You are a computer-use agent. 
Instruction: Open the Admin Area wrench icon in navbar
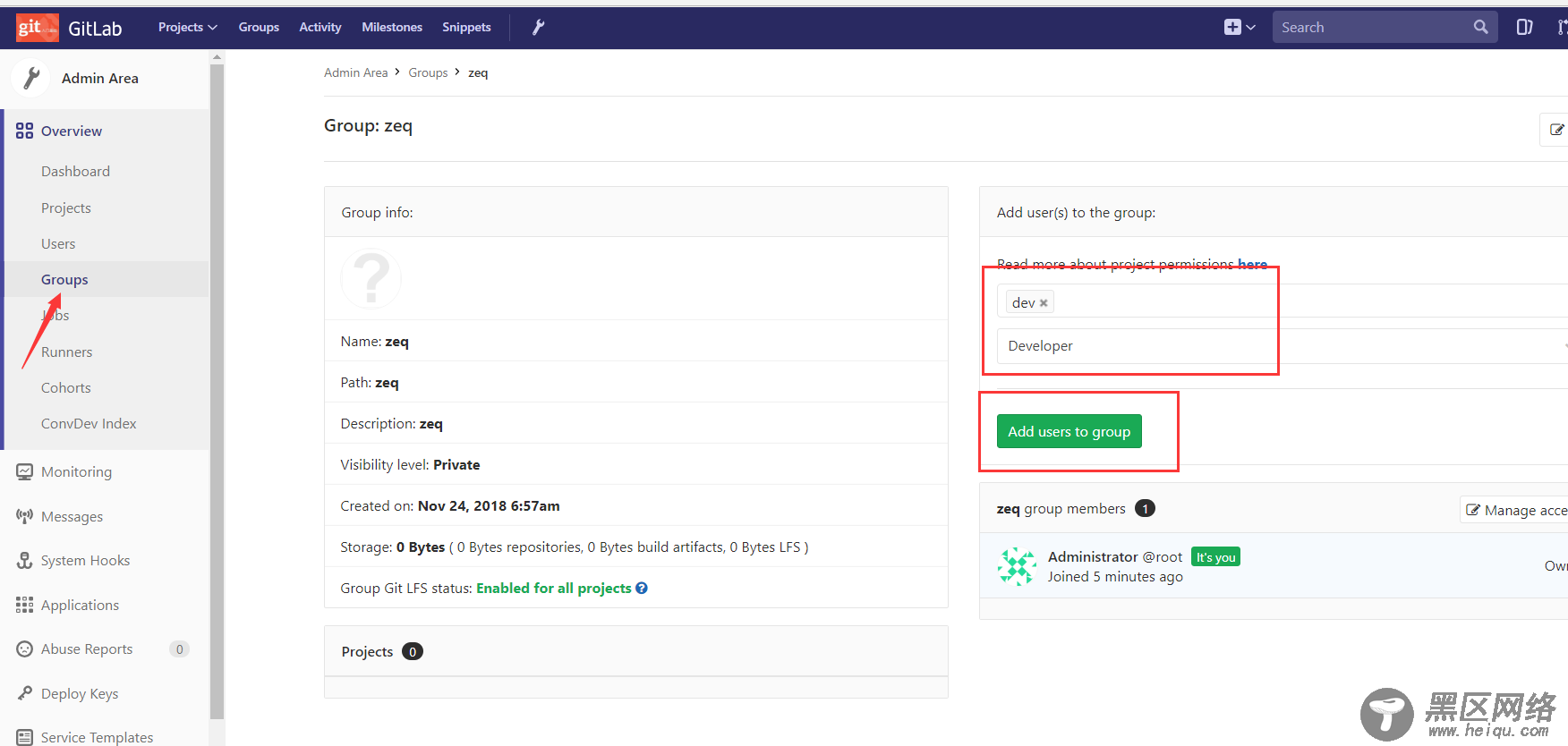[538, 27]
